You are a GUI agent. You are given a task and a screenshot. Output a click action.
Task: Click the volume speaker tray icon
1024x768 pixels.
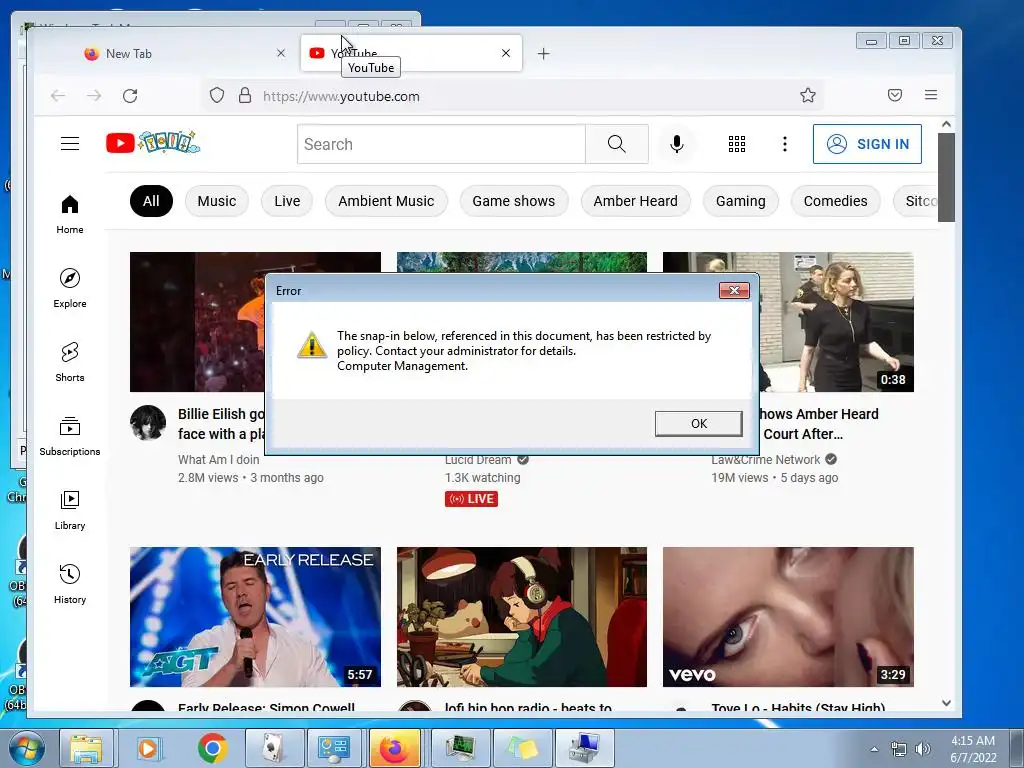tap(923, 749)
